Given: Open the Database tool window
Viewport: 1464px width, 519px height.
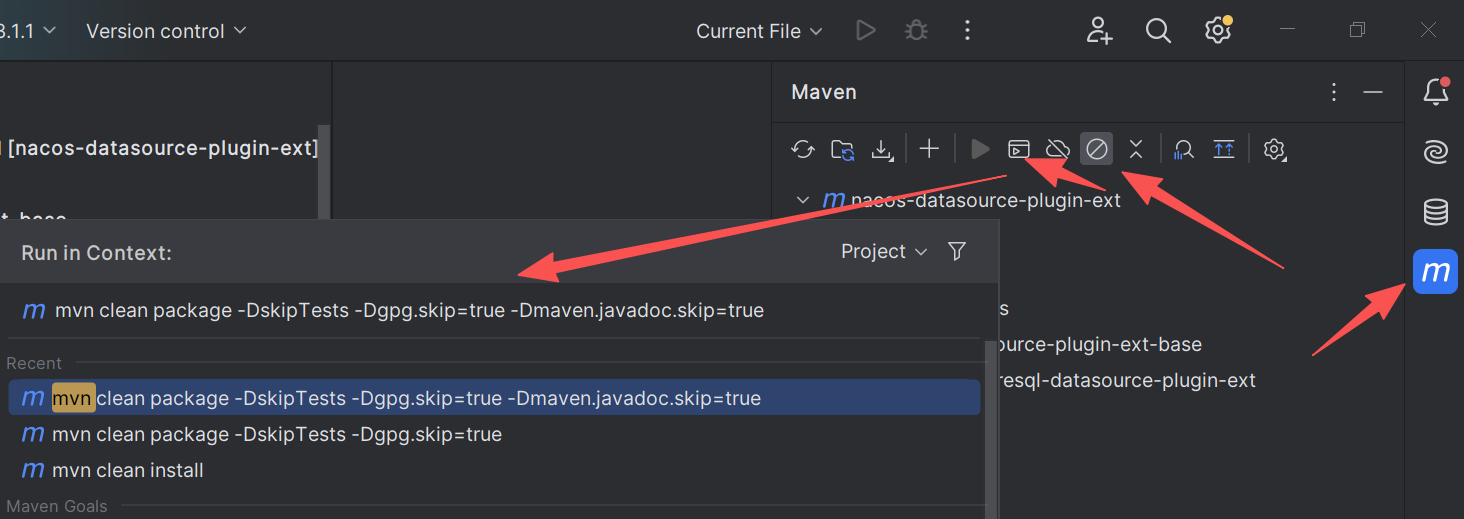Looking at the screenshot, I should [x=1436, y=213].
